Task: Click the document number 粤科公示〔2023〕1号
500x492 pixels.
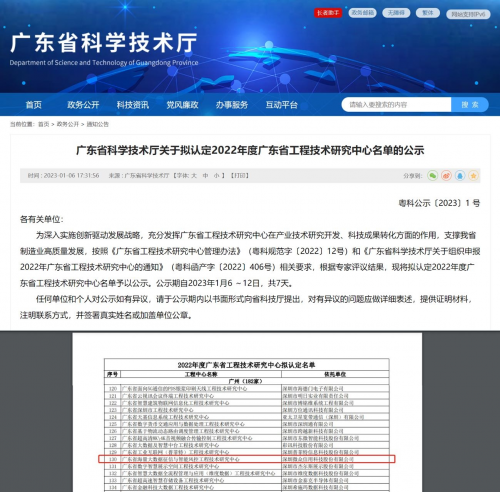Action: tap(439, 203)
